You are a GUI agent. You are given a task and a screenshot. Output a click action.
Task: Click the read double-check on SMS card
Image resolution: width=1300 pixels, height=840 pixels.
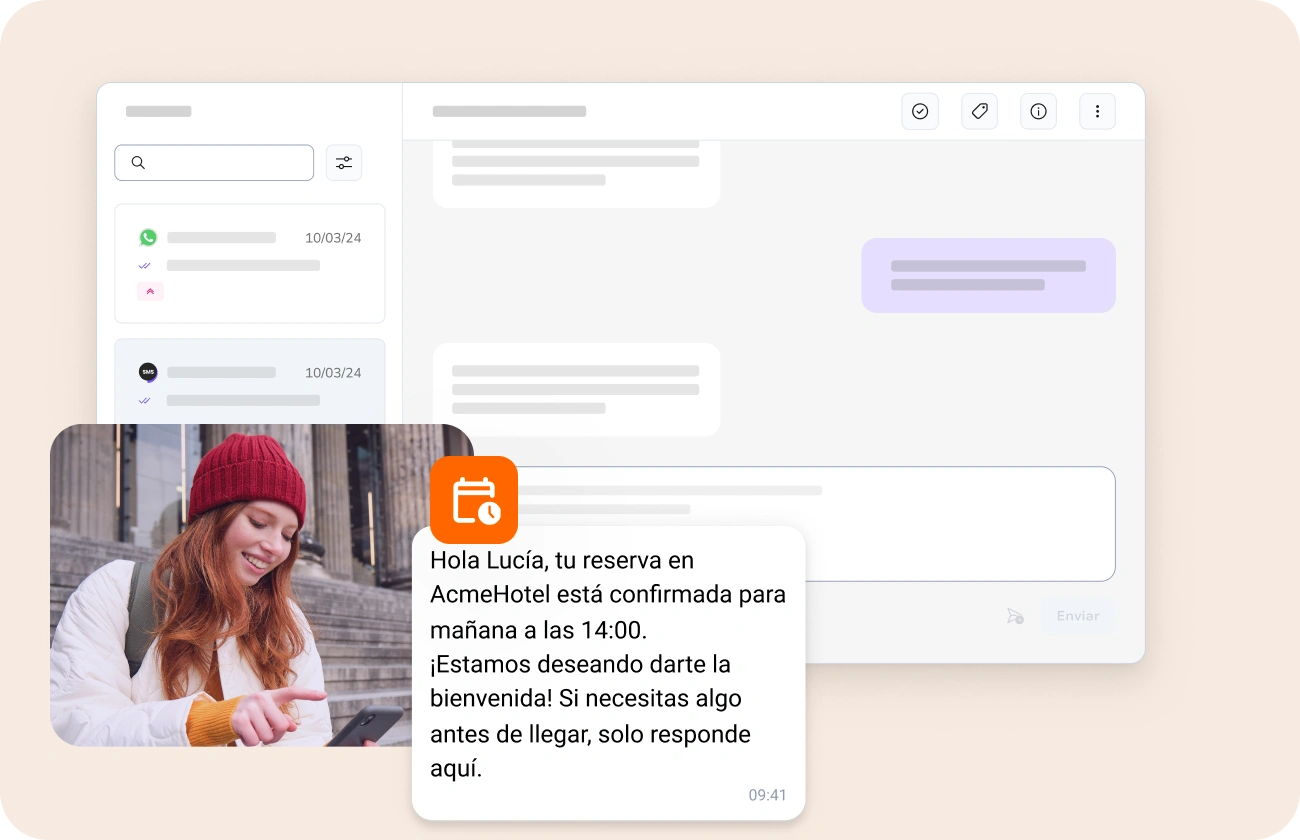coord(145,400)
